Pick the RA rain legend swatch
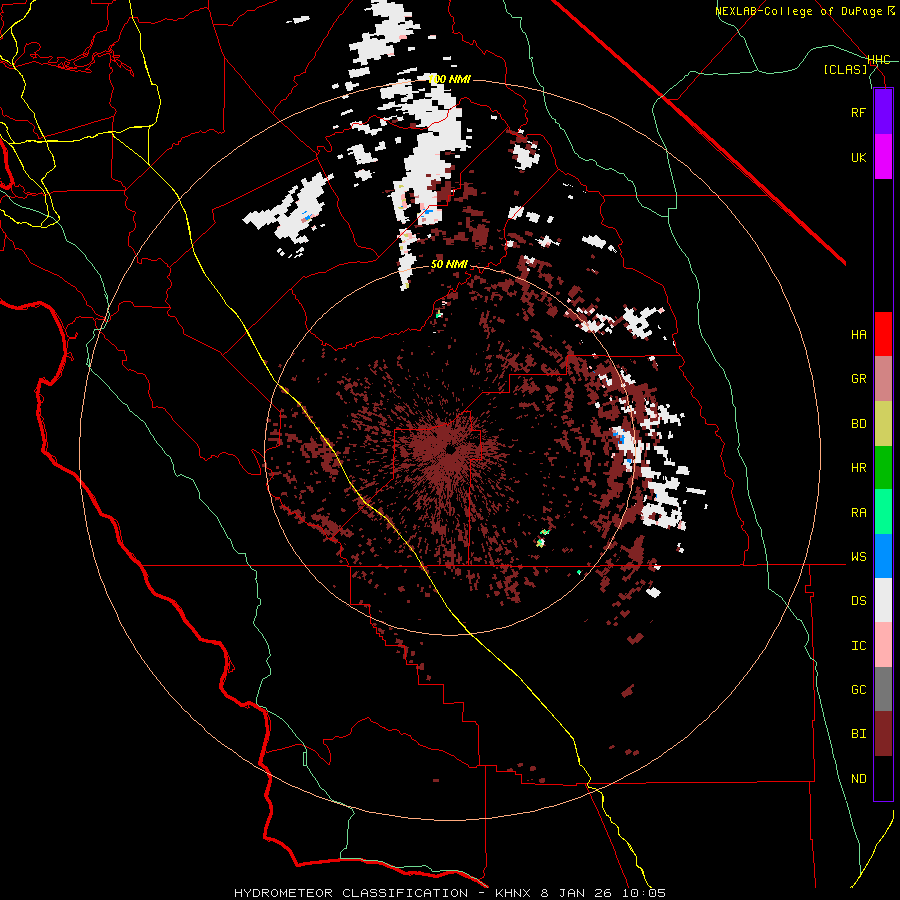 [x=883, y=512]
